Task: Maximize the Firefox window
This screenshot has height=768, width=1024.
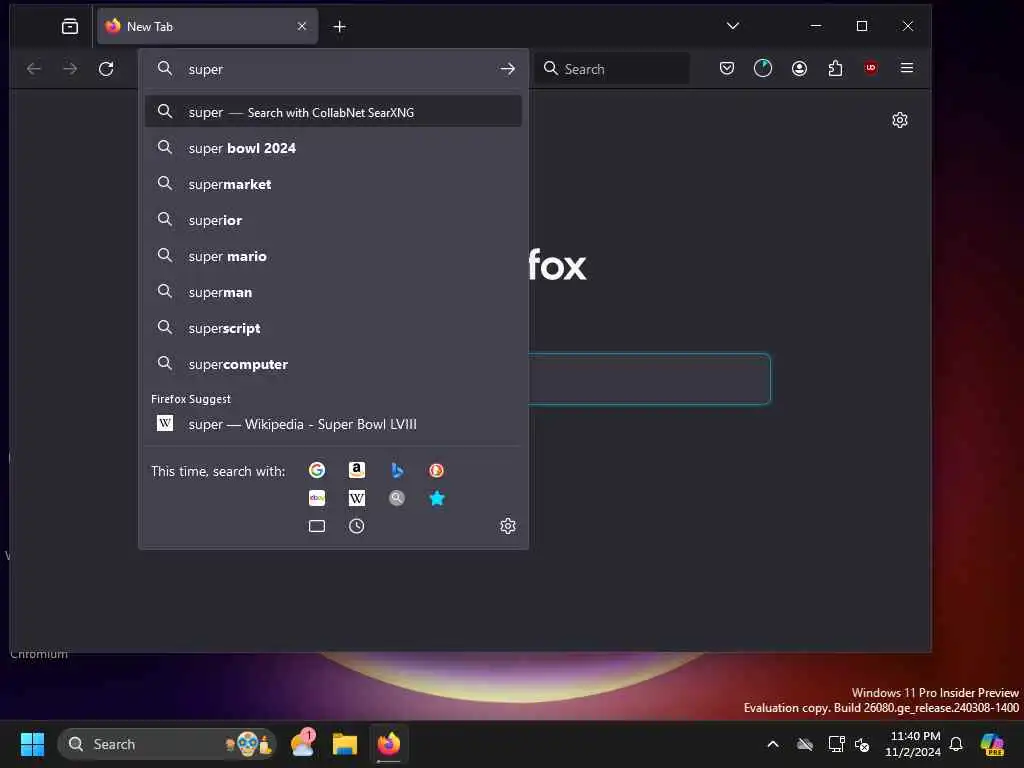Action: click(x=862, y=25)
